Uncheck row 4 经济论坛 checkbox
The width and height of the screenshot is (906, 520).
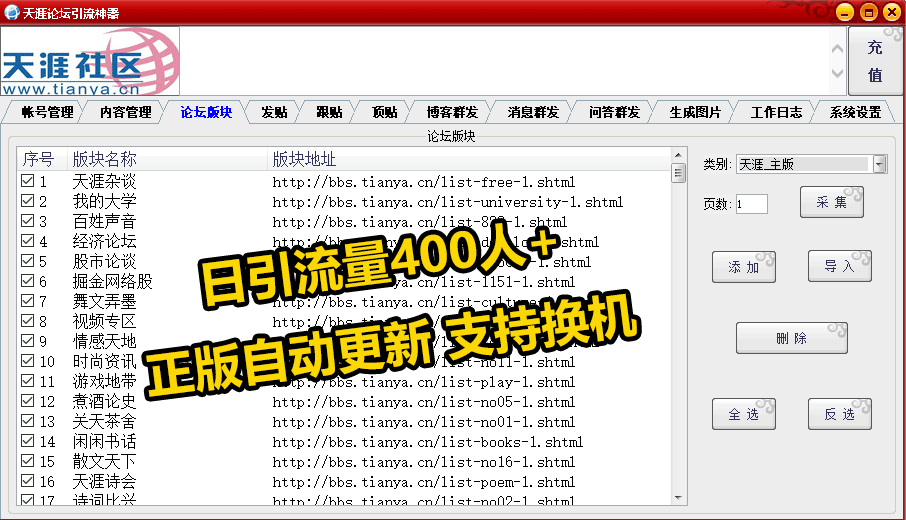(x=27, y=240)
